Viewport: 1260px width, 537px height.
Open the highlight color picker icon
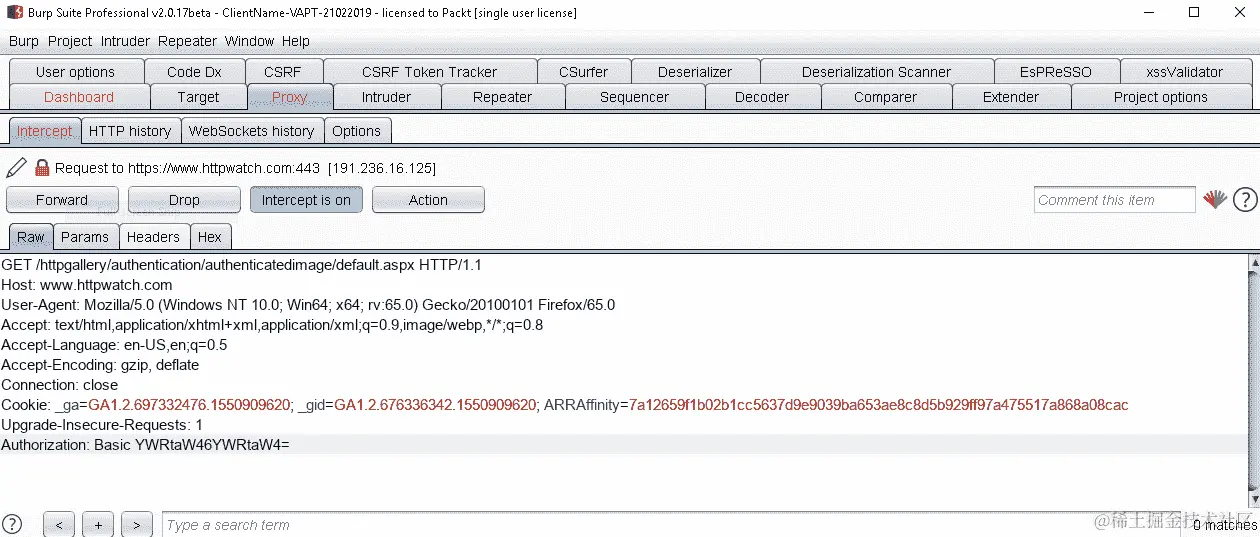1215,199
